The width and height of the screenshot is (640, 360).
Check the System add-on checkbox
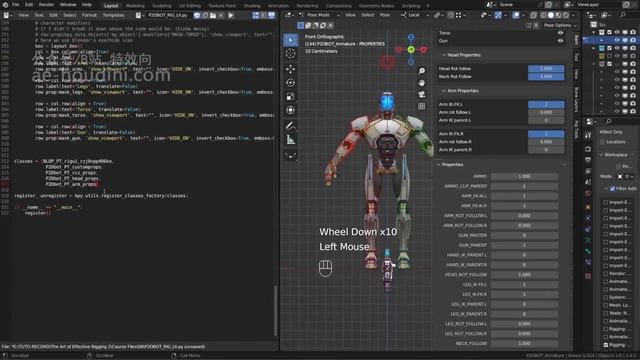click(606, 297)
